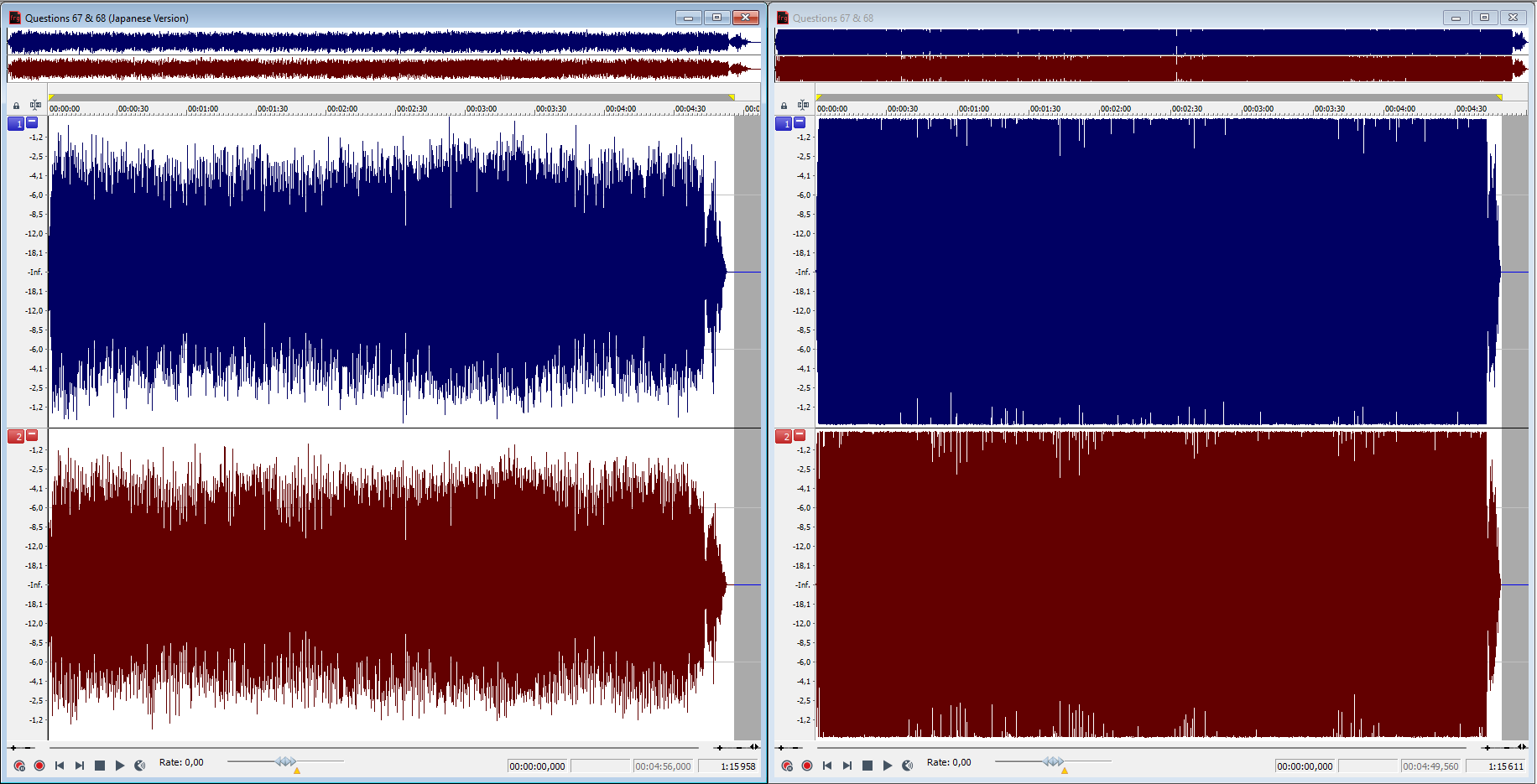The image size is (1537, 784).
Task: Click the left window's playback rate slider
Action: (285, 761)
